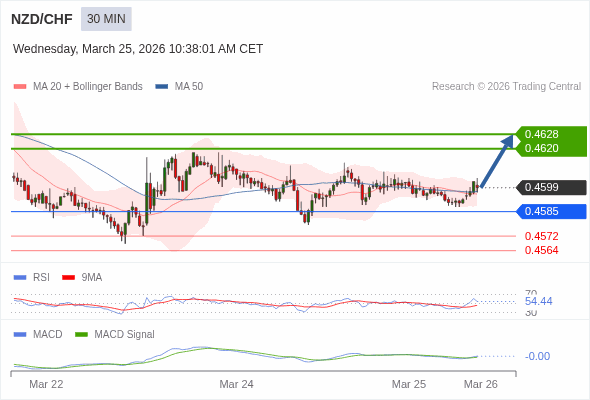The height and width of the screenshot is (400, 590).
Task: Click the MA 20 + Bollinger Bands red swatch
Action: [20, 87]
